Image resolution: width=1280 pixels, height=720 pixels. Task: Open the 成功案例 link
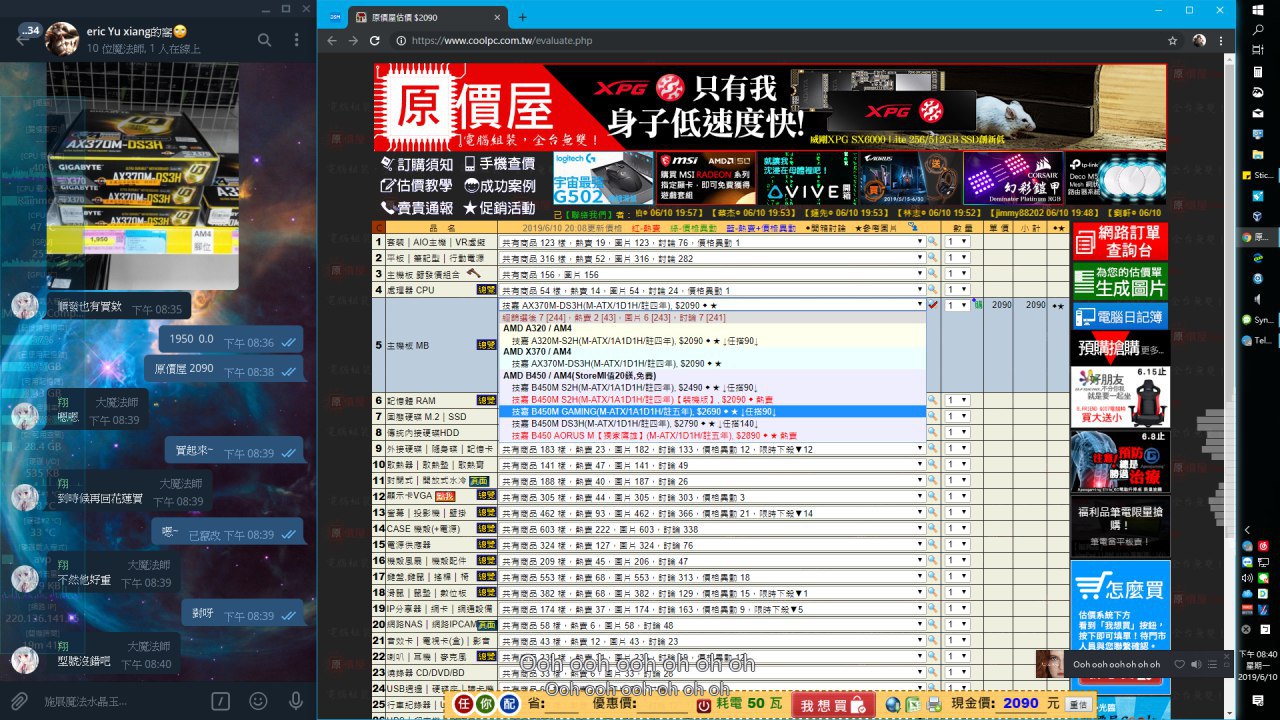click(x=500, y=186)
